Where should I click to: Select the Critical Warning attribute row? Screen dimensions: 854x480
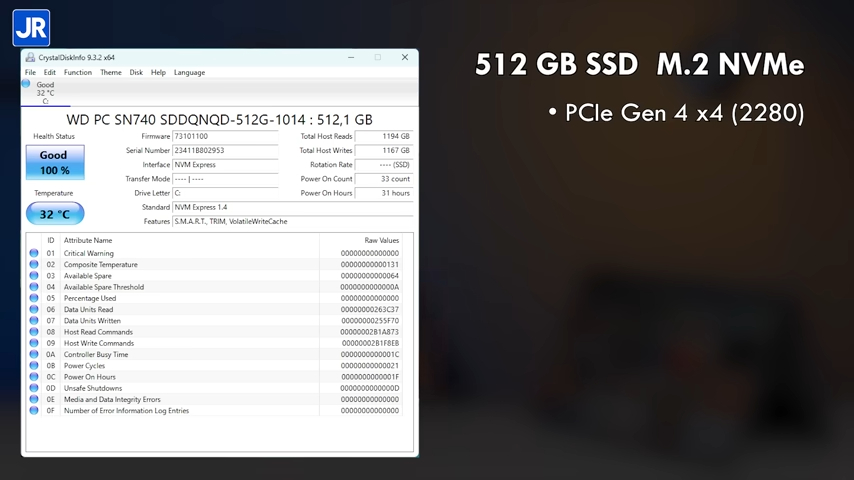[215, 253]
